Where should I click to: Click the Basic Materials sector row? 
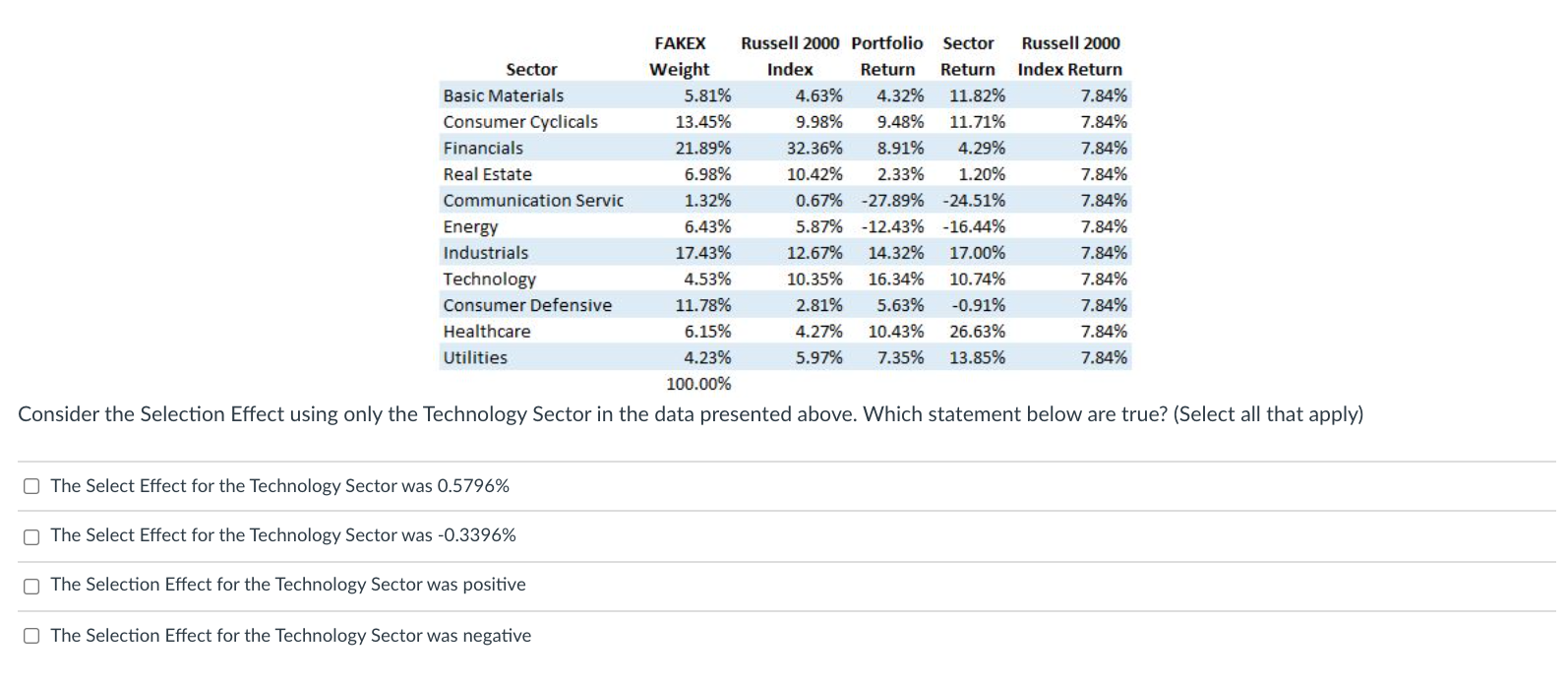504,95
